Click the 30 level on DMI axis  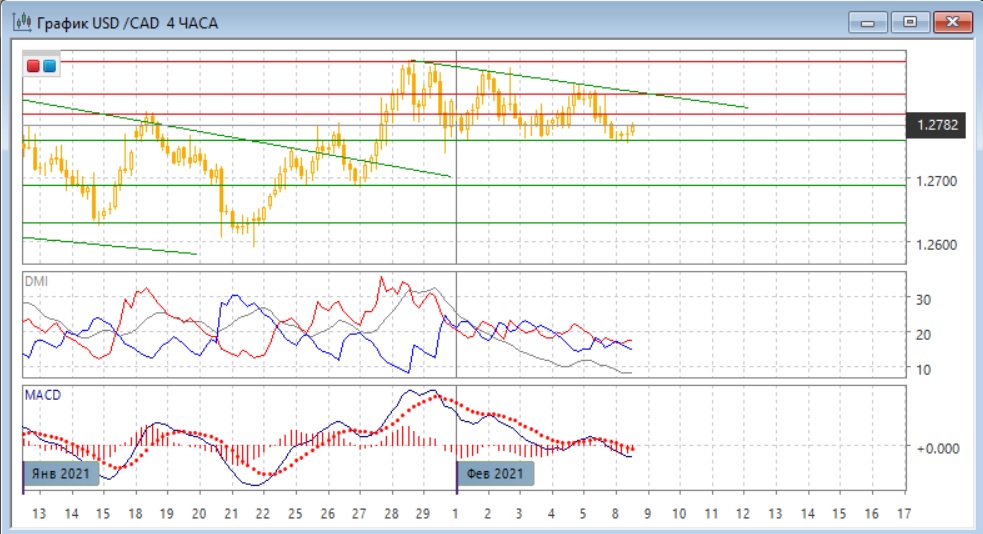(x=924, y=298)
